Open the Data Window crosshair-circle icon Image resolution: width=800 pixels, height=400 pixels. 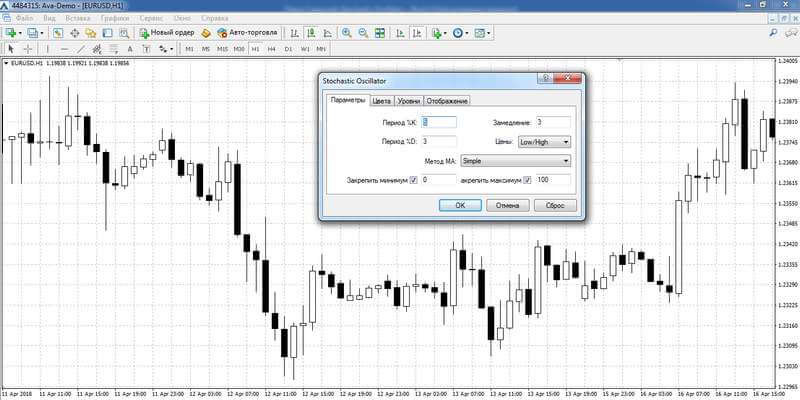click(74, 33)
